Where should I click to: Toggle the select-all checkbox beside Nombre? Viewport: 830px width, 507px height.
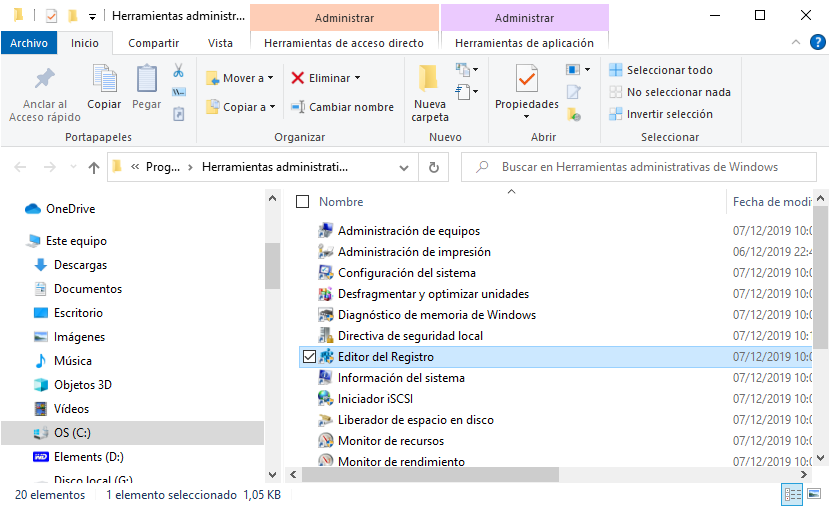(302, 202)
